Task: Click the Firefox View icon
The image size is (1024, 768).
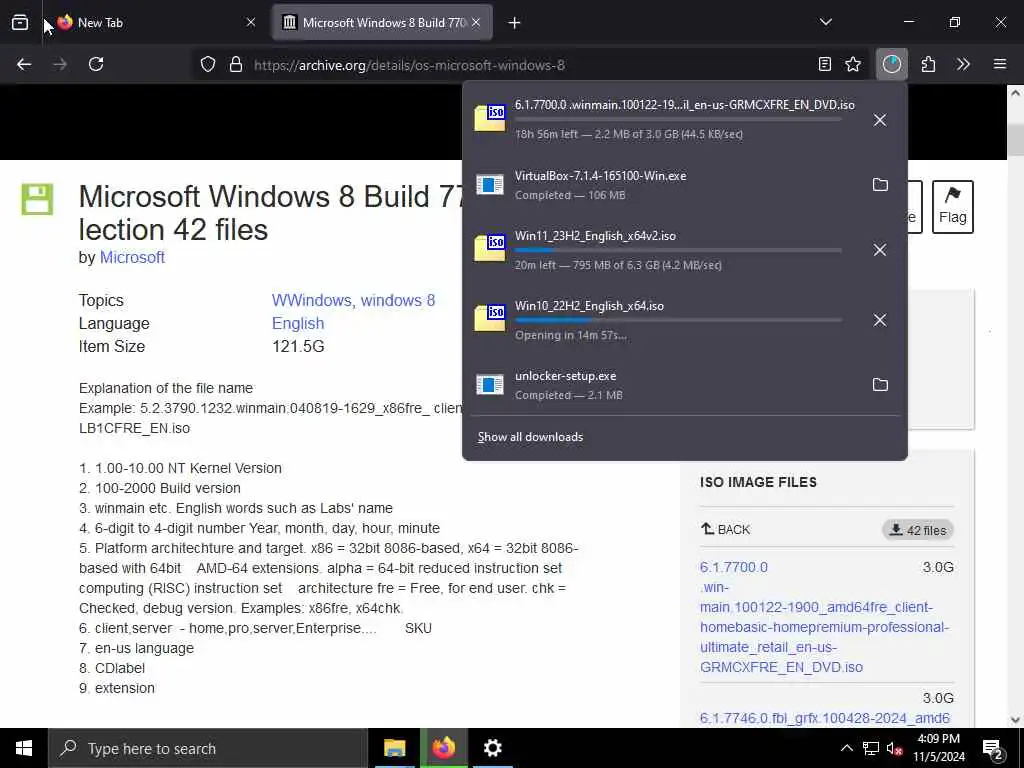Action: pyautogui.click(x=20, y=23)
